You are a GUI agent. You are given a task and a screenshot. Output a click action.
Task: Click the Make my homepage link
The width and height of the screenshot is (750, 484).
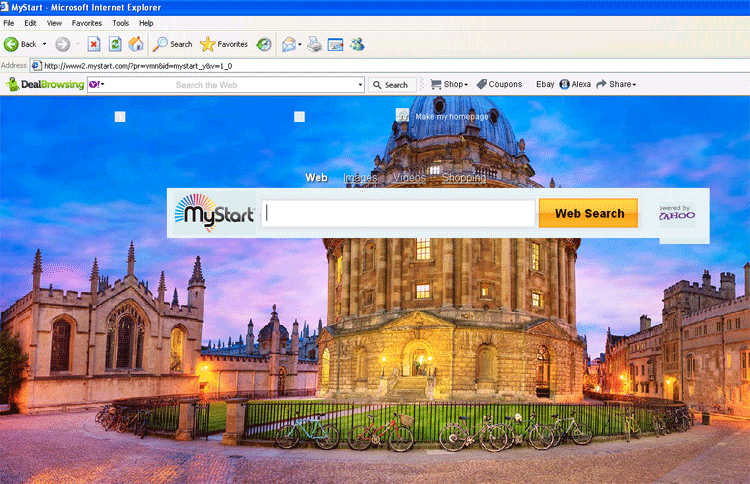(451, 117)
